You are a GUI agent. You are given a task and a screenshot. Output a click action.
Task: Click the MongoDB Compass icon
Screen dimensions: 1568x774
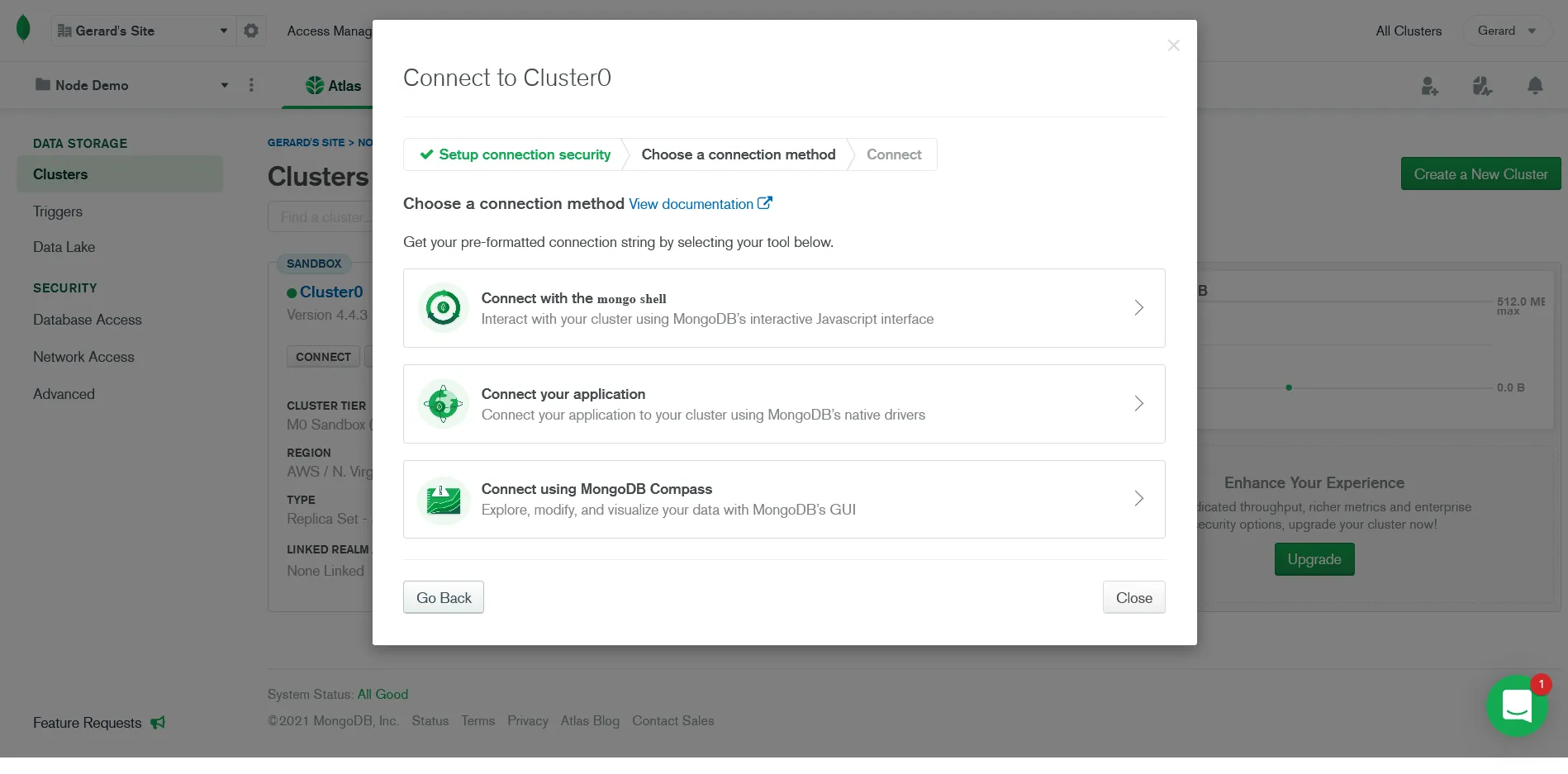(444, 500)
